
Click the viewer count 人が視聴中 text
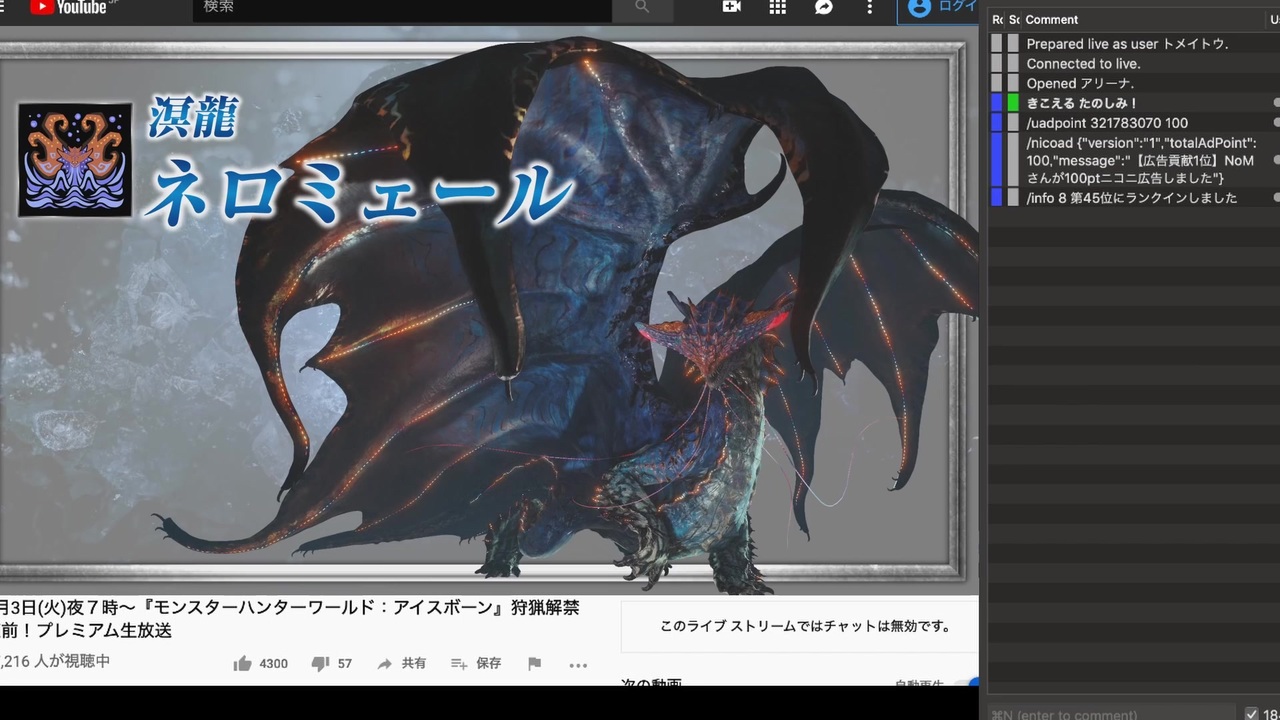click(x=55, y=661)
